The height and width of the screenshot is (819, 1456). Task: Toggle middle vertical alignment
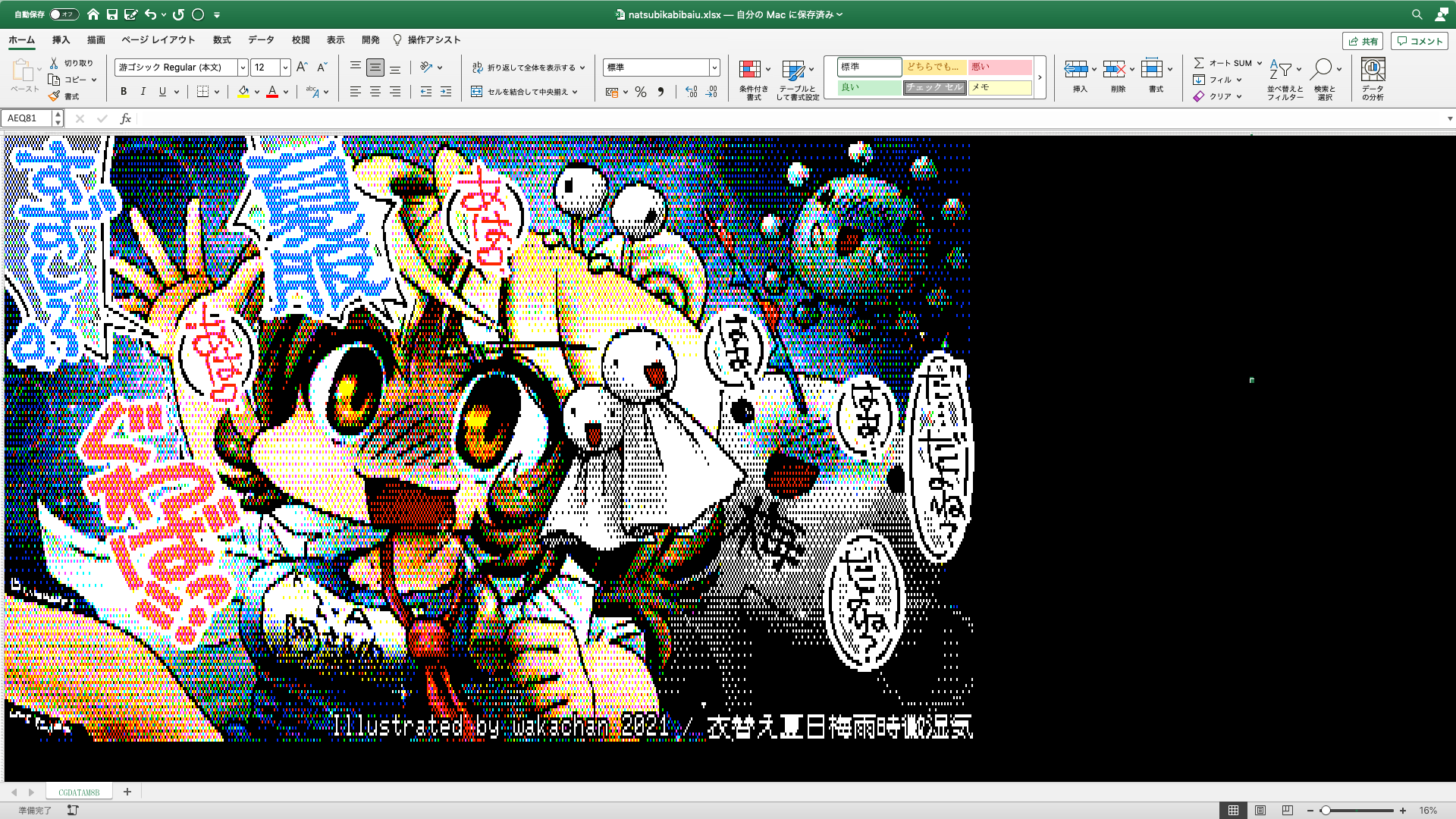pyautogui.click(x=375, y=67)
